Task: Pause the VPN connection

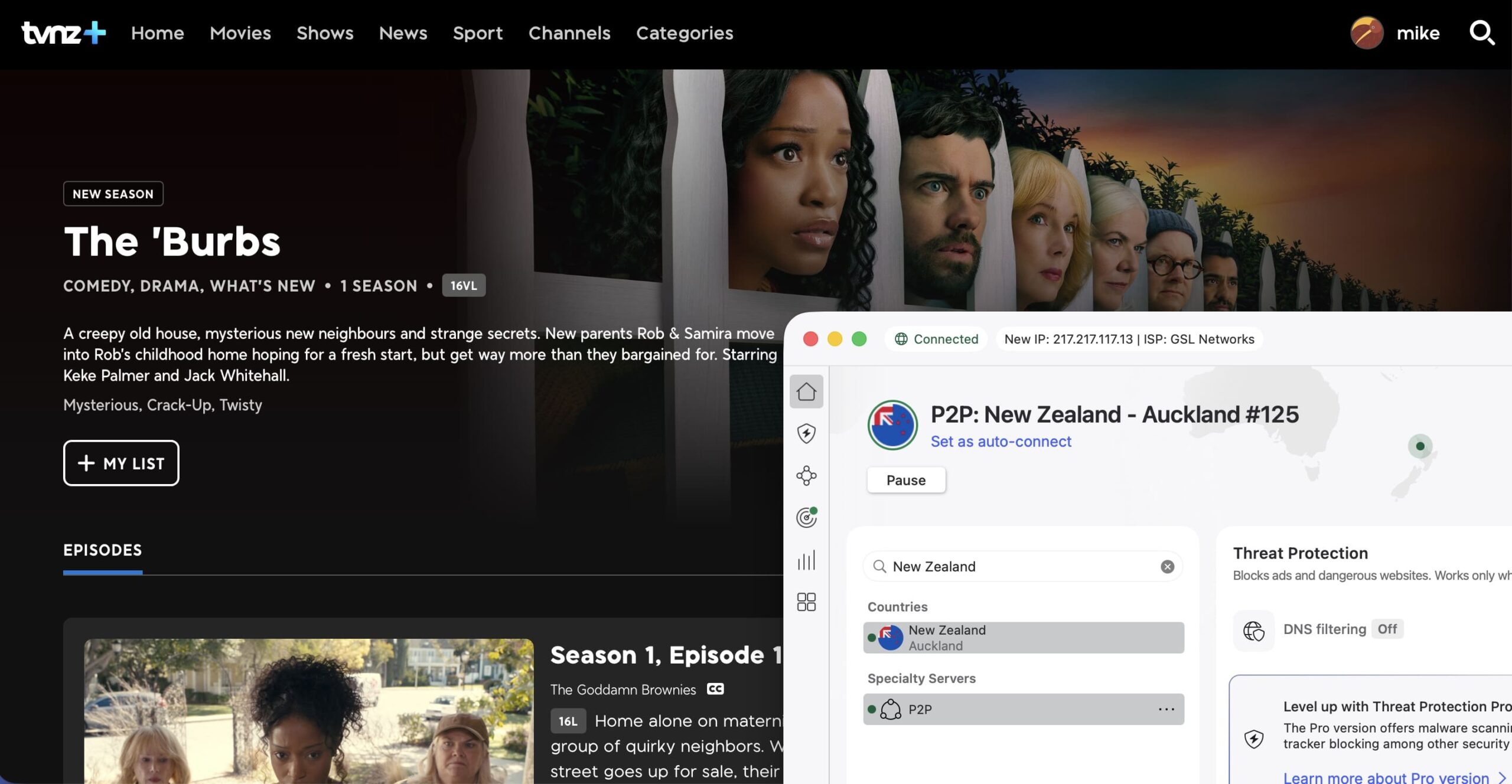Action: 905,480
